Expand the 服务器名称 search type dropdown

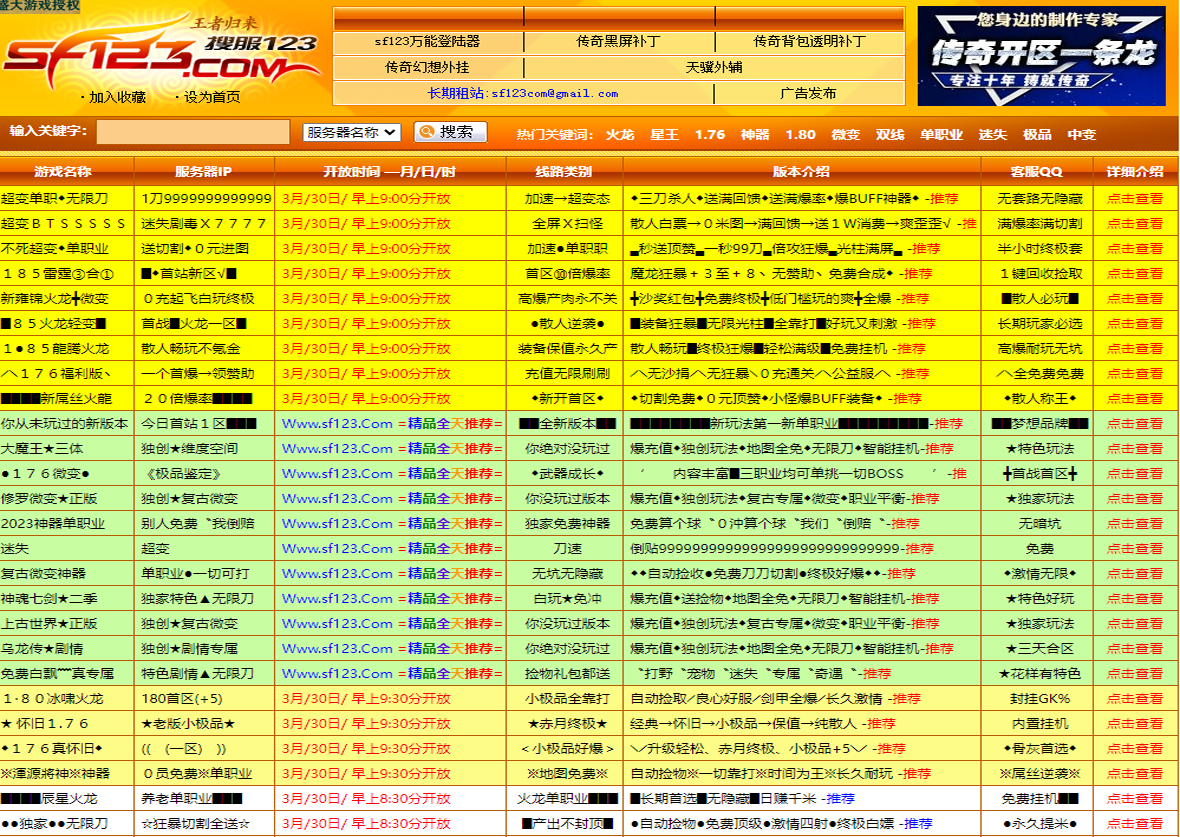tap(351, 132)
